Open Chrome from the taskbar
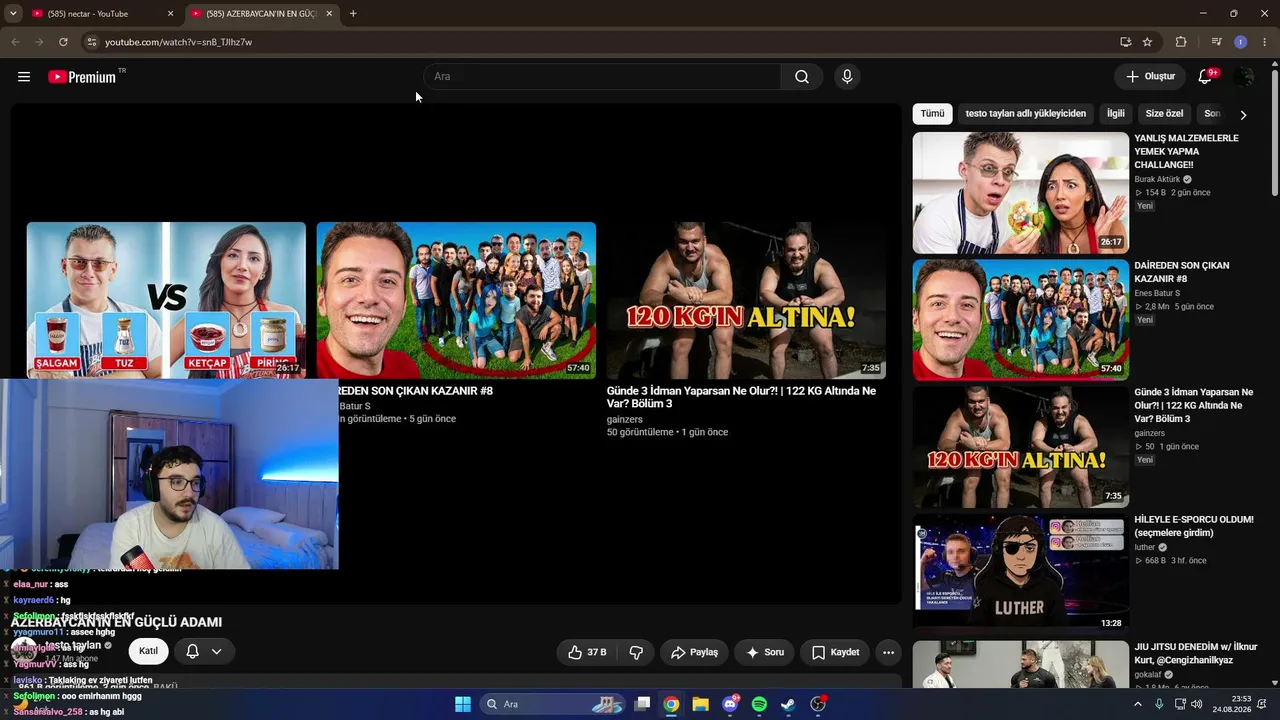The height and width of the screenshot is (720, 1280). (672, 704)
